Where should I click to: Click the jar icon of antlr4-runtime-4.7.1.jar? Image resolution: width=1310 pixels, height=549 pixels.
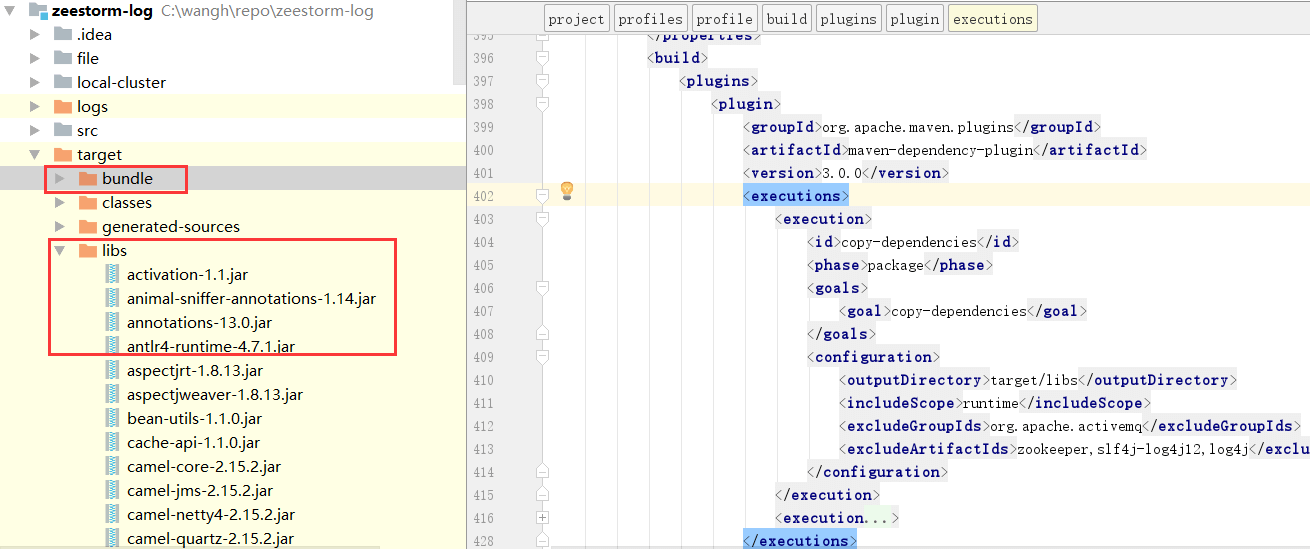112,346
